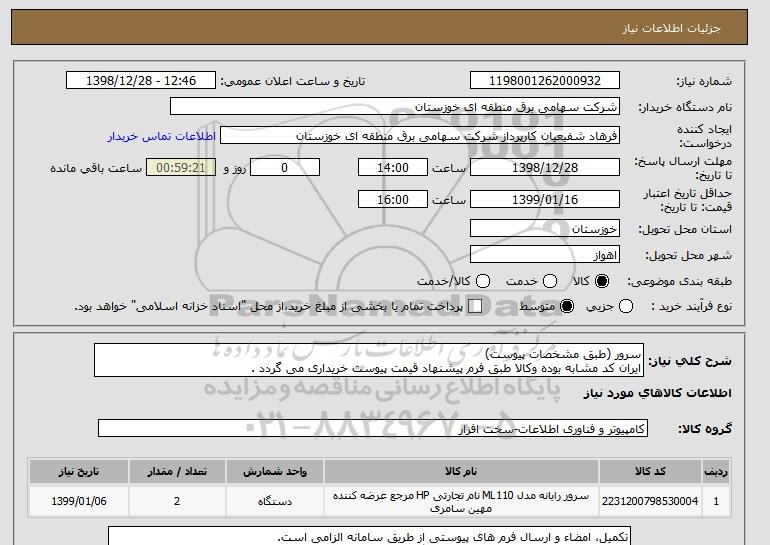Click the requester field فرهاد شفیعیان
The height and width of the screenshot is (545, 770).
420,136
